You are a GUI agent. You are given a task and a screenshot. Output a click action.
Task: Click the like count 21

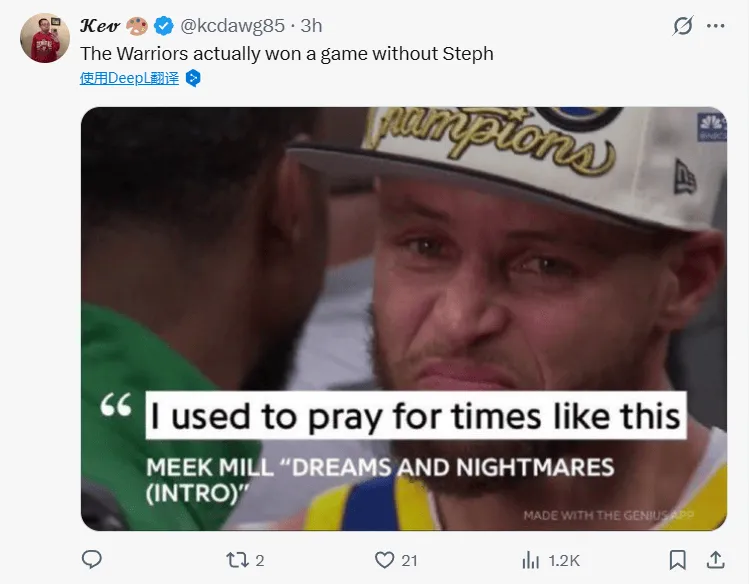(409, 560)
